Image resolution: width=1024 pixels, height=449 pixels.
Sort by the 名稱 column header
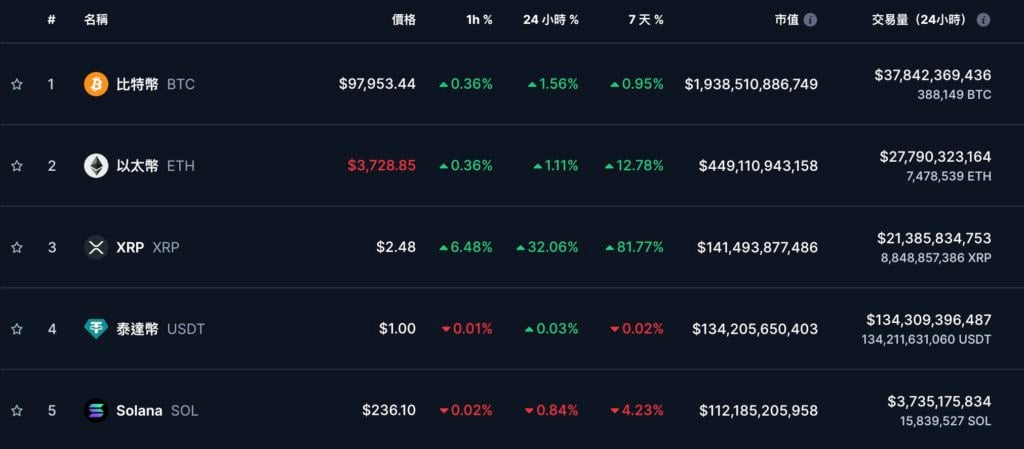coord(97,20)
